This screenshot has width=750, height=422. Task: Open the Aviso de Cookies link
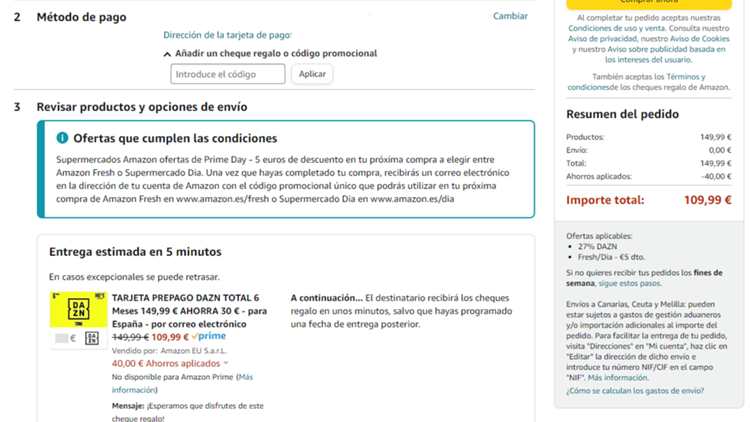click(699, 39)
